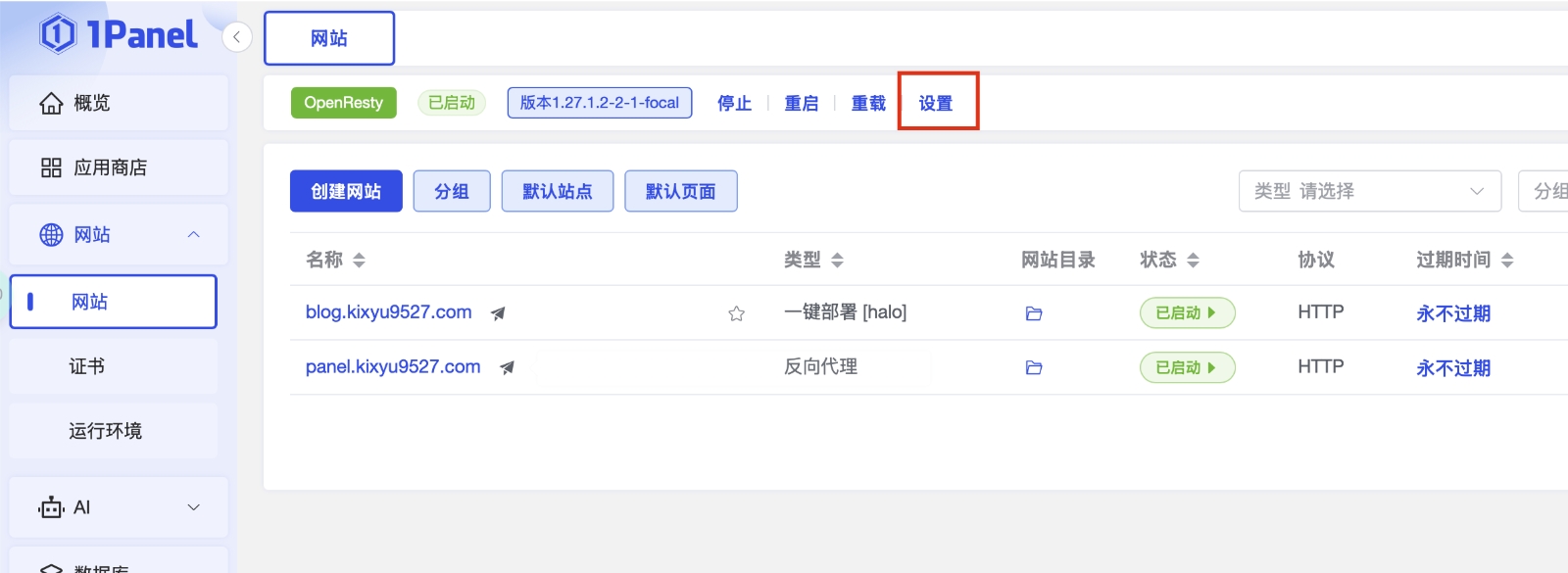Viewport: 1568px width, 573px height.
Task: Toggle the 已启动 status of blog.kixyu9527.com
Action: [x=1187, y=313]
